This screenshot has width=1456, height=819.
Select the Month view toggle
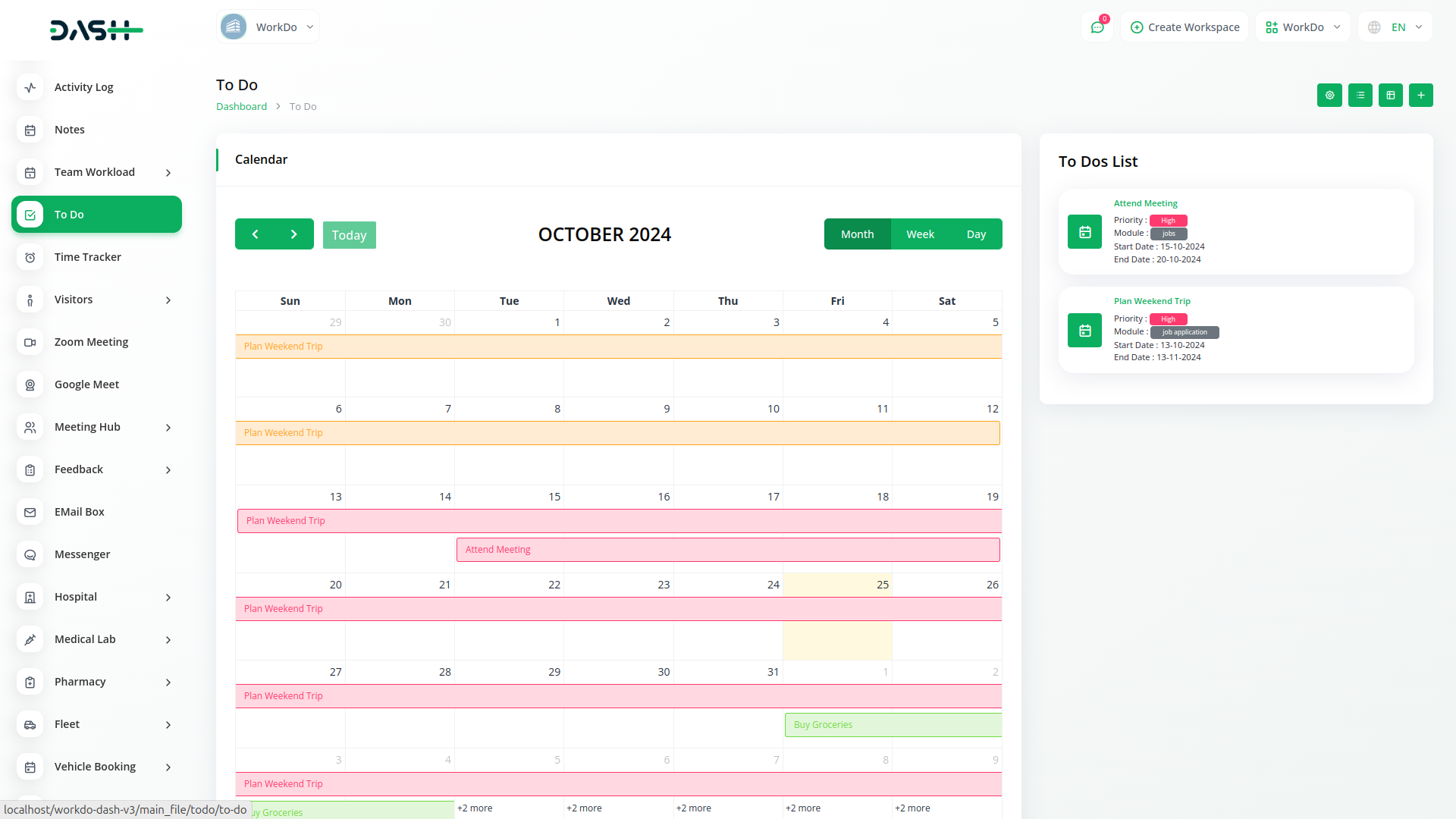pyautogui.click(x=857, y=234)
